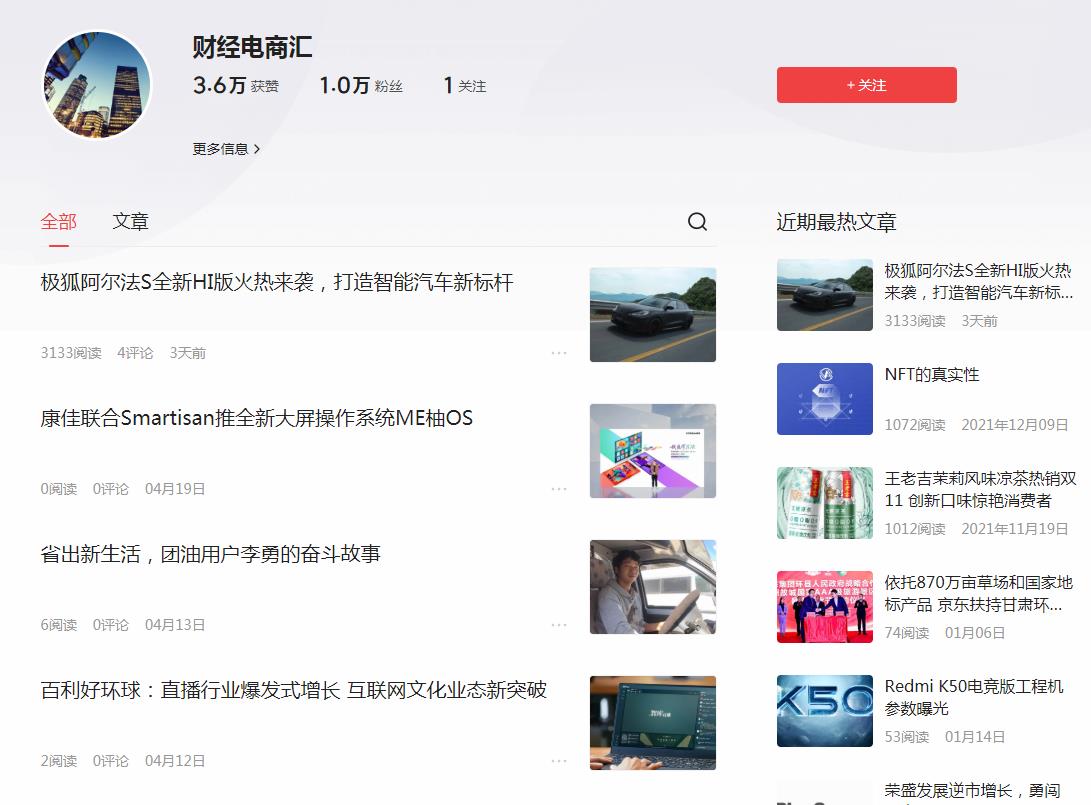Screen dimensions: 1091x805
Task: Click the 04月13日 date of the 李勇 article
Action: pyautogui.click(x=175, y=625)
